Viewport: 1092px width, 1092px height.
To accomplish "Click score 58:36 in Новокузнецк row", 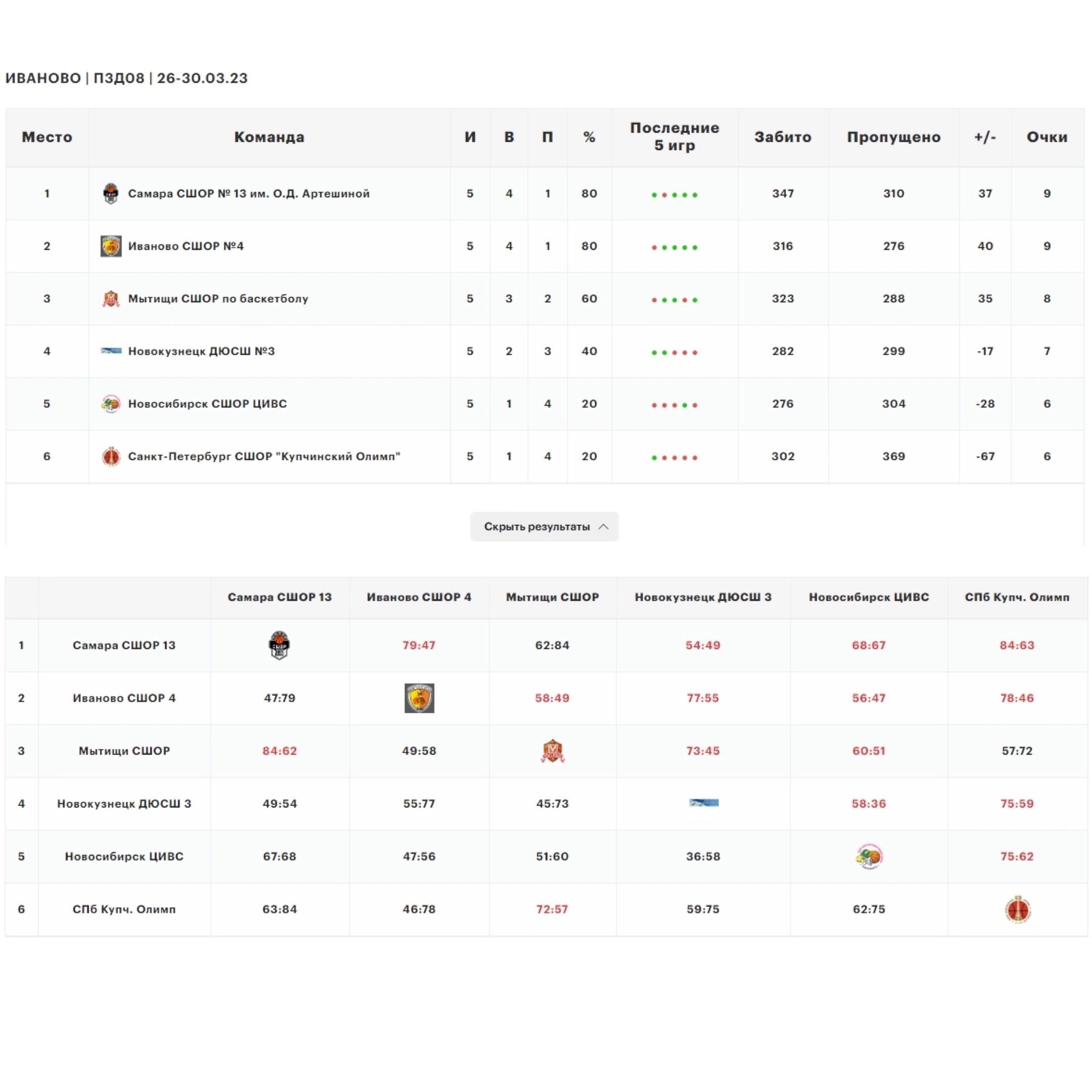I will tap(869, 804).
